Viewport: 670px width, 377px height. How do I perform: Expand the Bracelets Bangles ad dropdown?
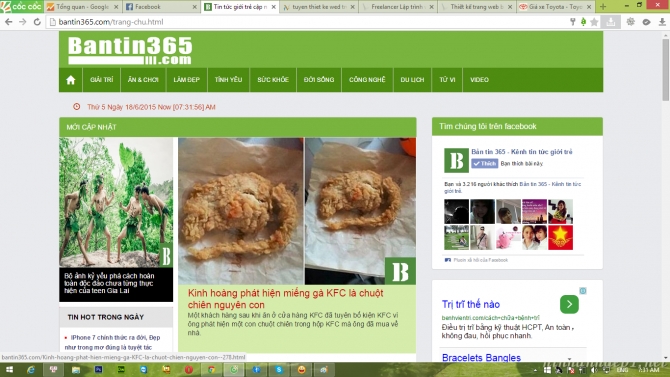click(x=570, y=359)
